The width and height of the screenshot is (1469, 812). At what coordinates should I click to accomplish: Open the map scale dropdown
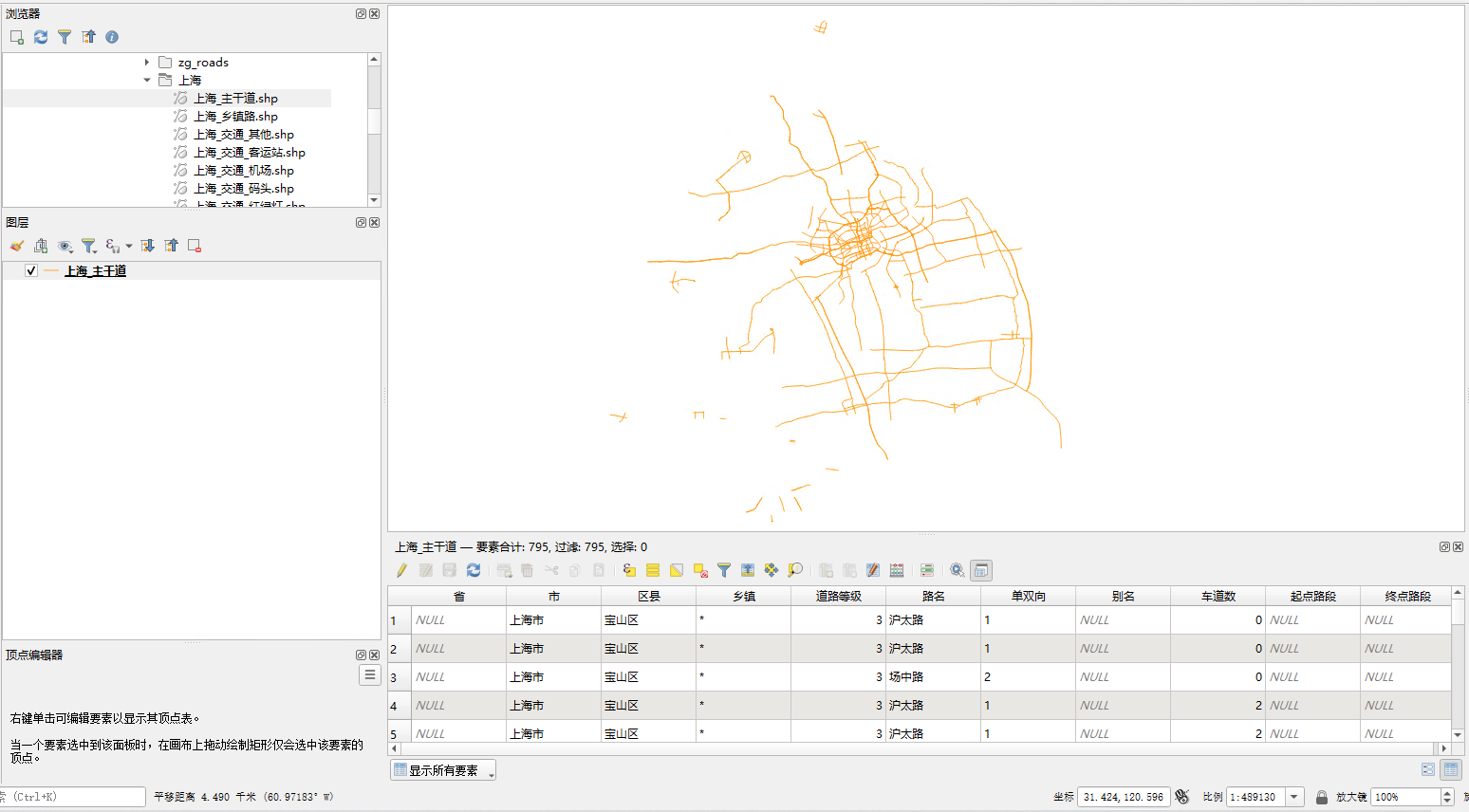click(x=1295, y=797)
